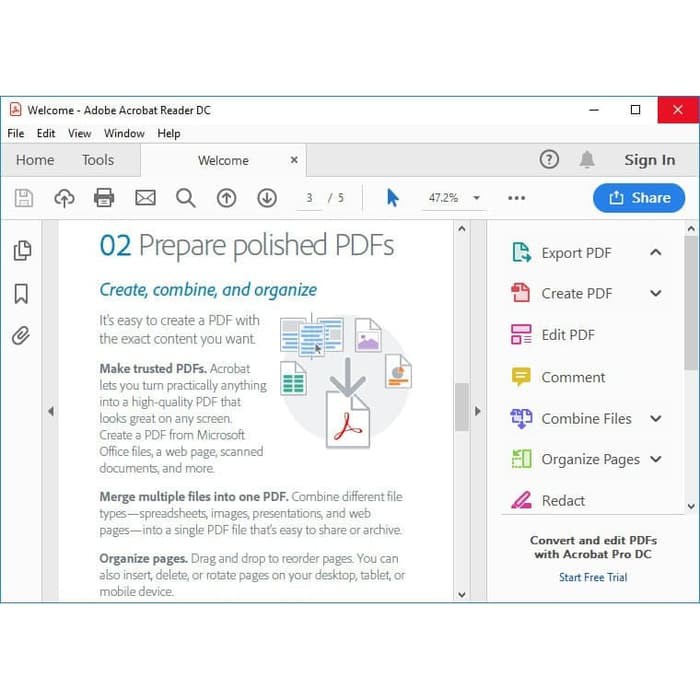This screenshot has width=700, height=700.
Task: Go to previous page arrow
Action: (x=227, y=198)
